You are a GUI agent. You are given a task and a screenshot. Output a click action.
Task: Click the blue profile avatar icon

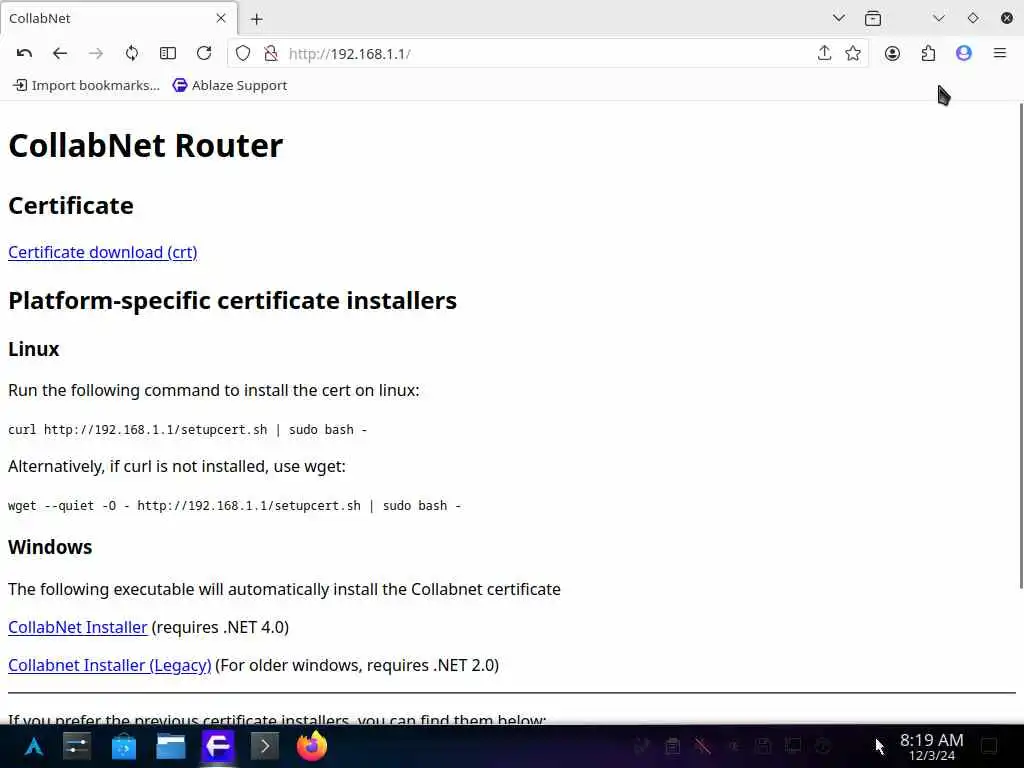point(964,54)
